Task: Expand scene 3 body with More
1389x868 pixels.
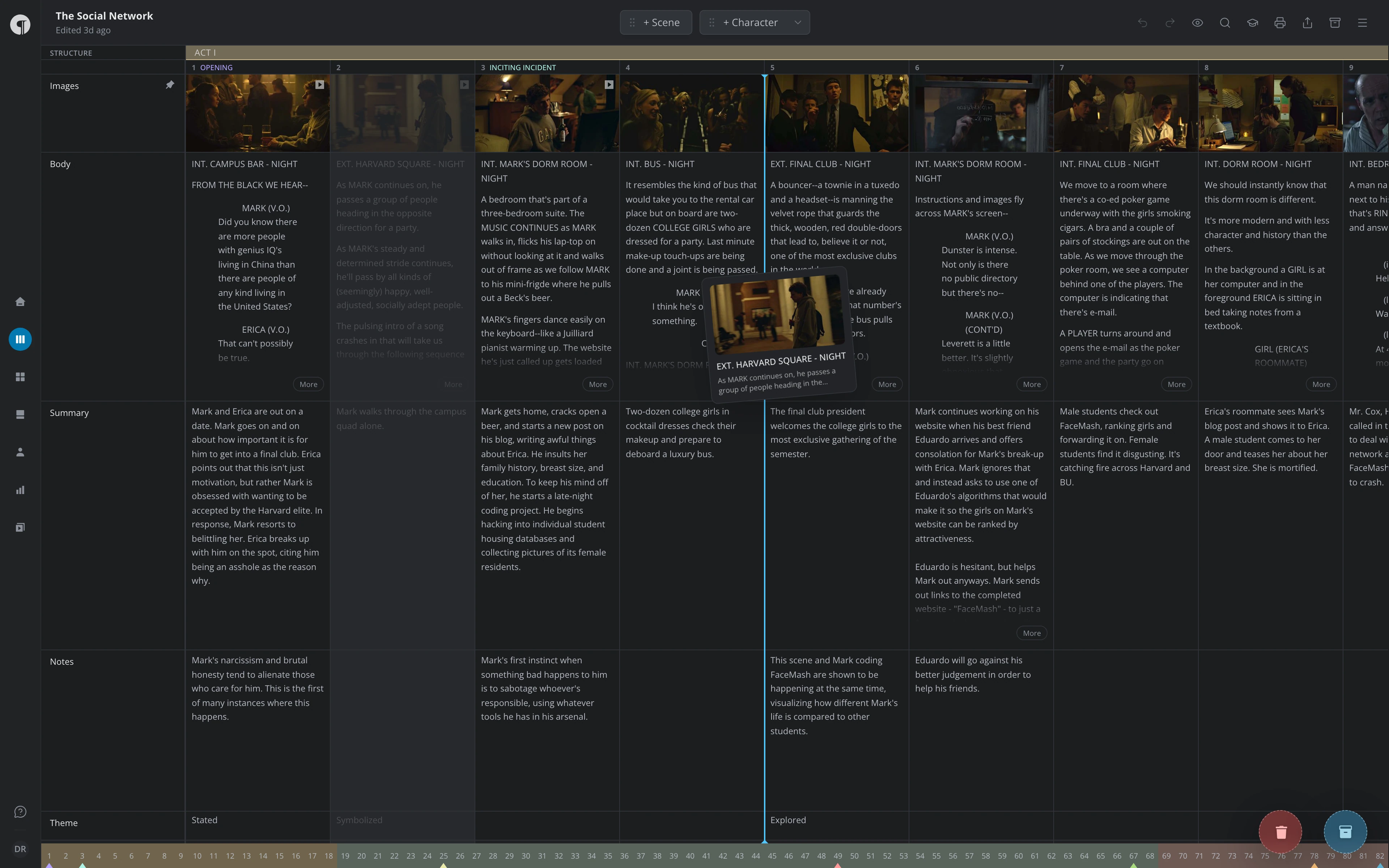Action: point(598,384)
